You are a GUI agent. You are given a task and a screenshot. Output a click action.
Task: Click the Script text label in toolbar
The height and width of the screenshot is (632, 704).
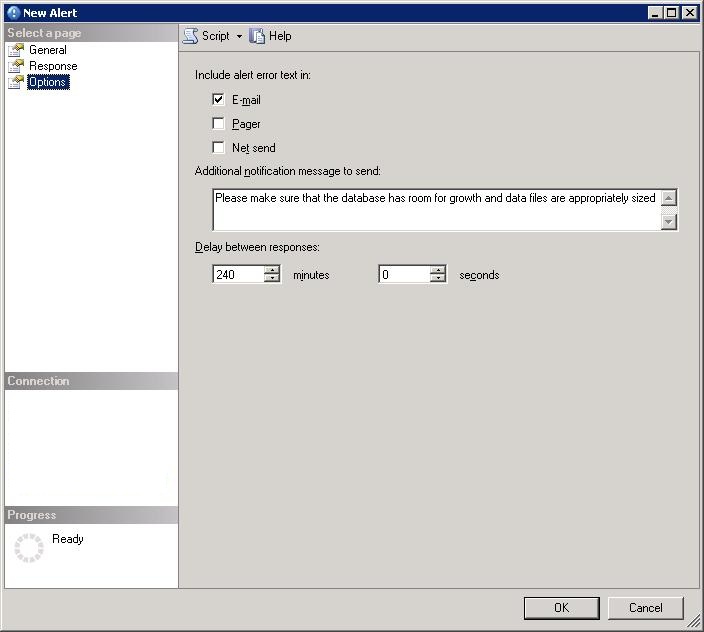216,36
